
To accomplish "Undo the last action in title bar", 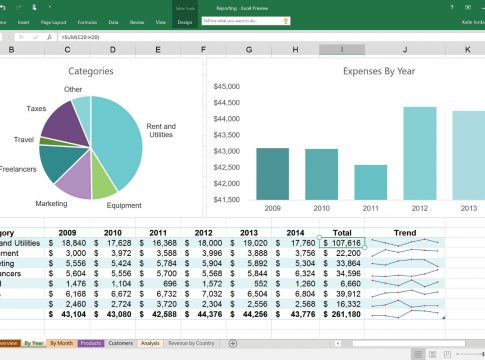I will click(2, 7).
